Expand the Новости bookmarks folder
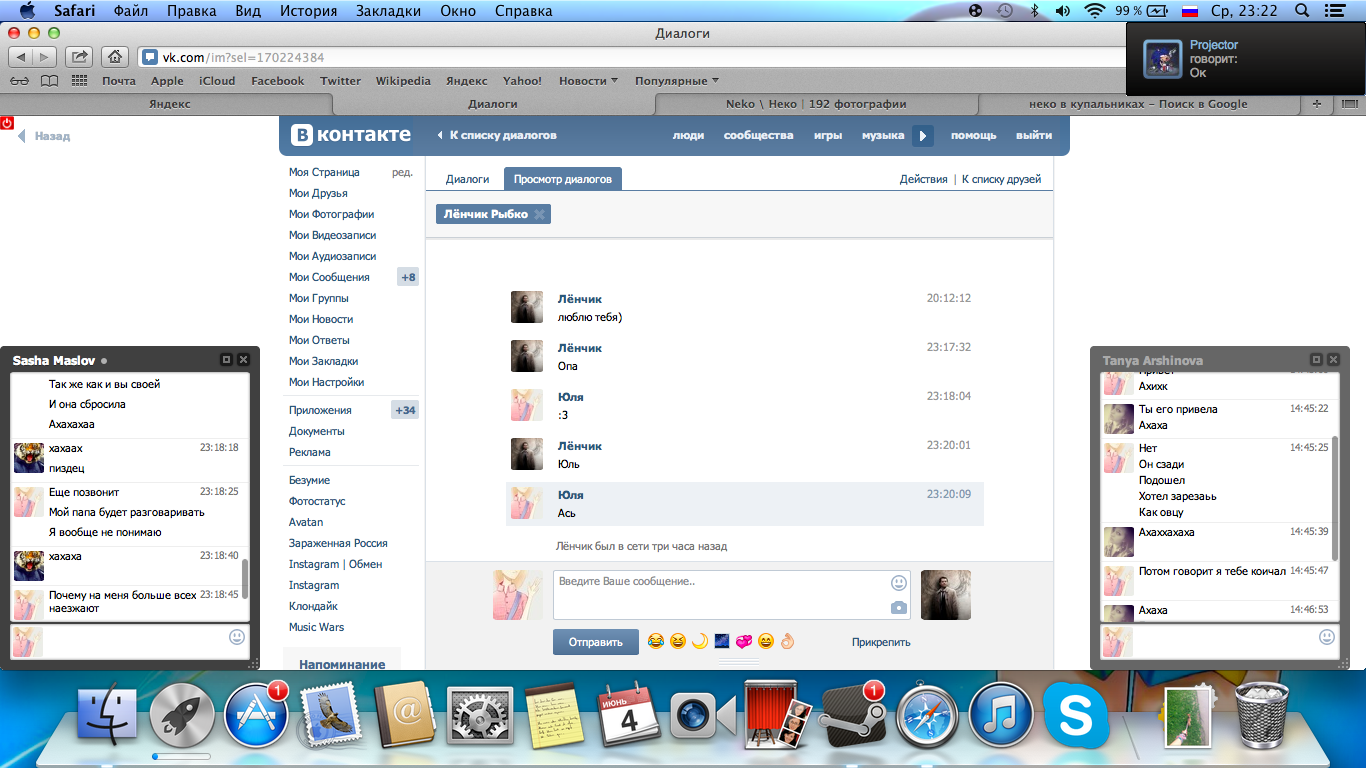Image resolution: width=1366 pixels, height=768 pixels. click(588, 81)
